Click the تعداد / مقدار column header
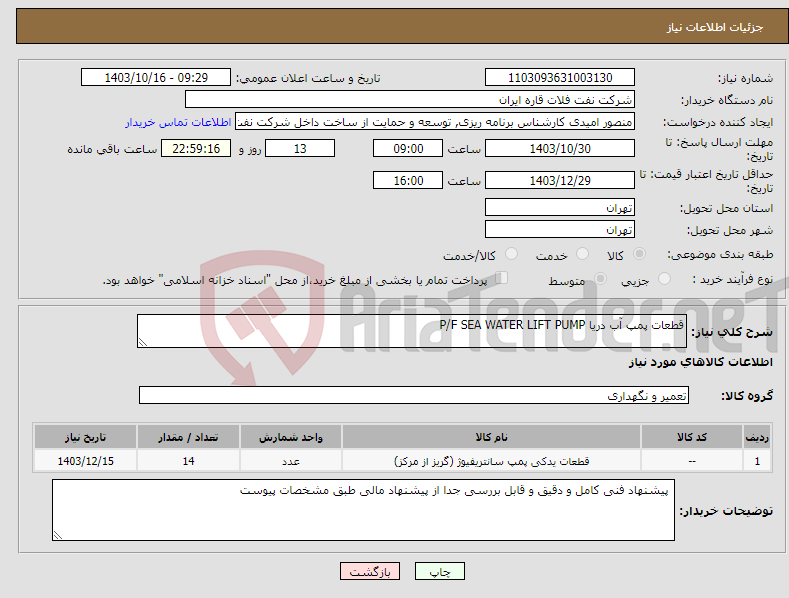The width and height of the screenshot is (789, 598). tap(188, 437)
